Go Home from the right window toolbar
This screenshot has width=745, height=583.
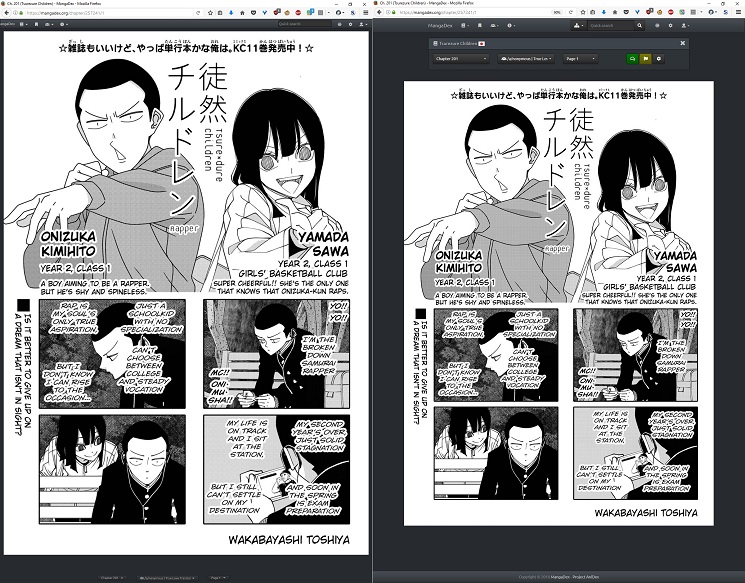point(615,12)
